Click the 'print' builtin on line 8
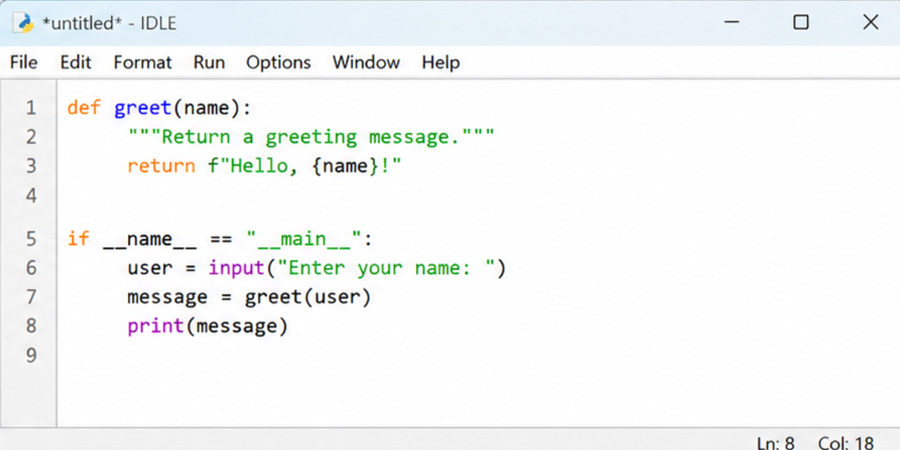 tap(155, 326)
